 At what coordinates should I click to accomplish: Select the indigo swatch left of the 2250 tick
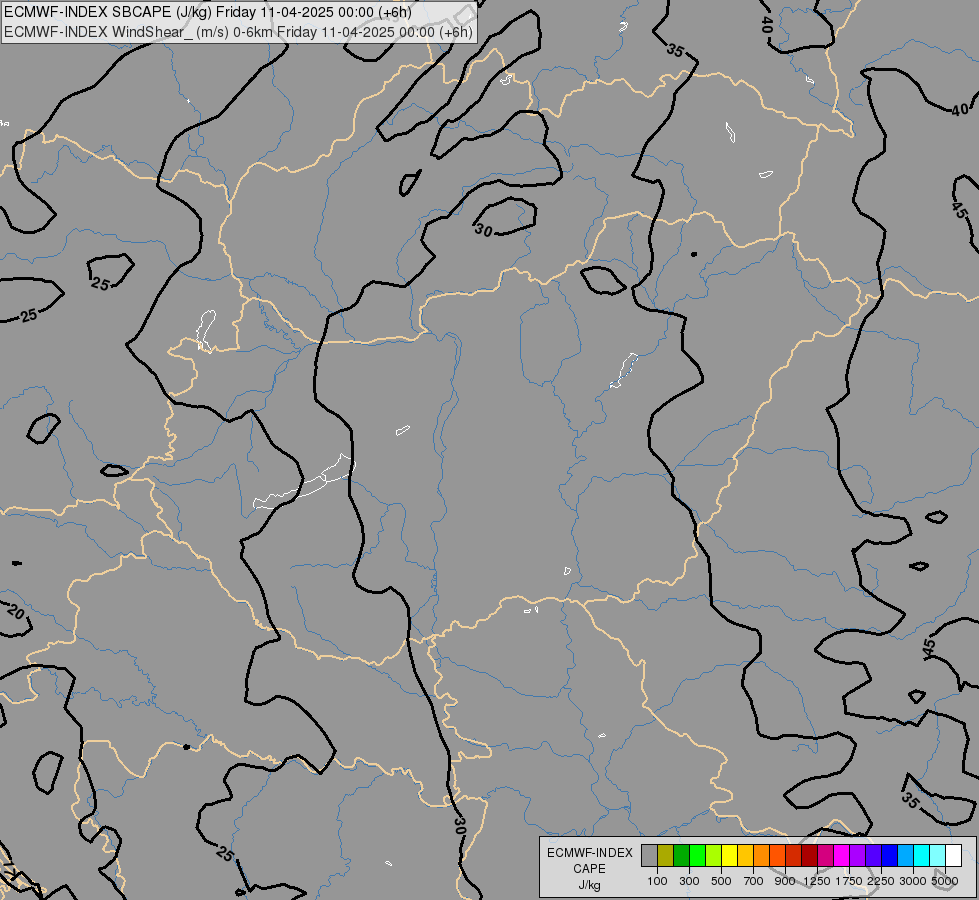click(873, 855)
